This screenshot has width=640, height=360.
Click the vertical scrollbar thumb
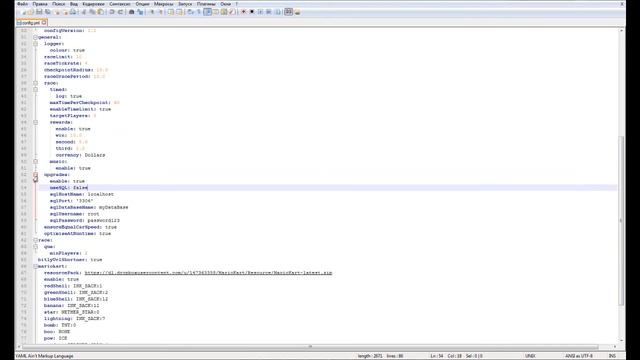pos(621,220)
